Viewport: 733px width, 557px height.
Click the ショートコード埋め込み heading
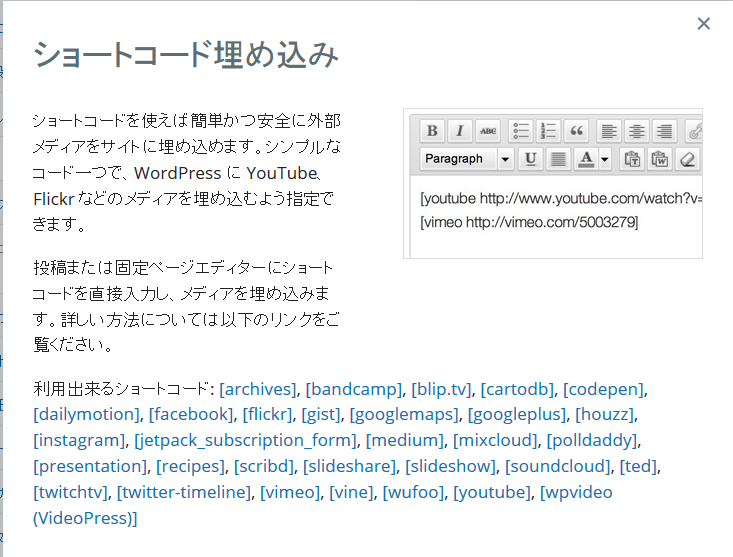pyautogui.click(x=186, y=55)
